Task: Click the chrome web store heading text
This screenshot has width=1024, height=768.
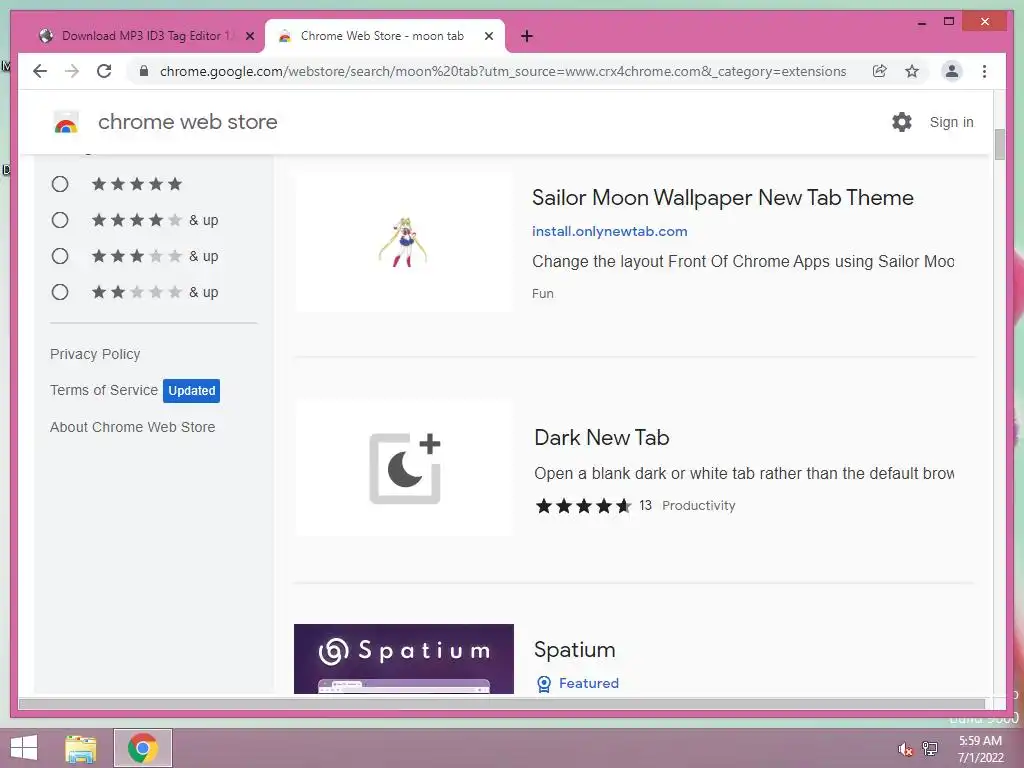Action: (187, 122)
